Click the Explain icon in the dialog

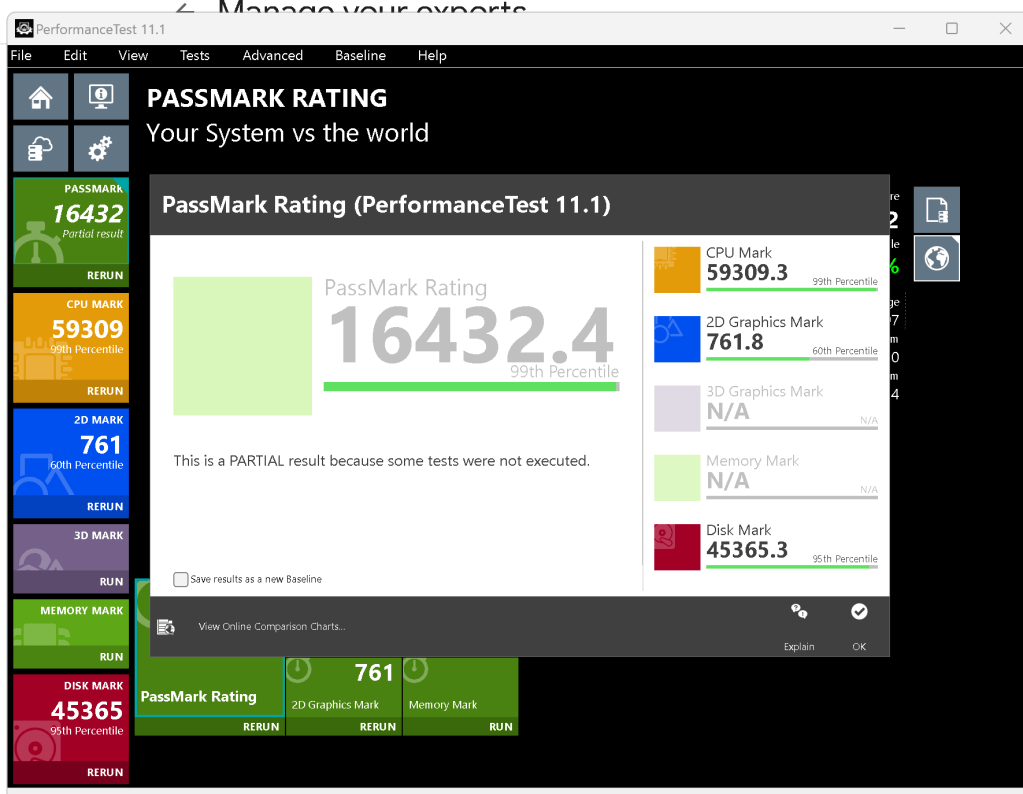coord(799,612)
